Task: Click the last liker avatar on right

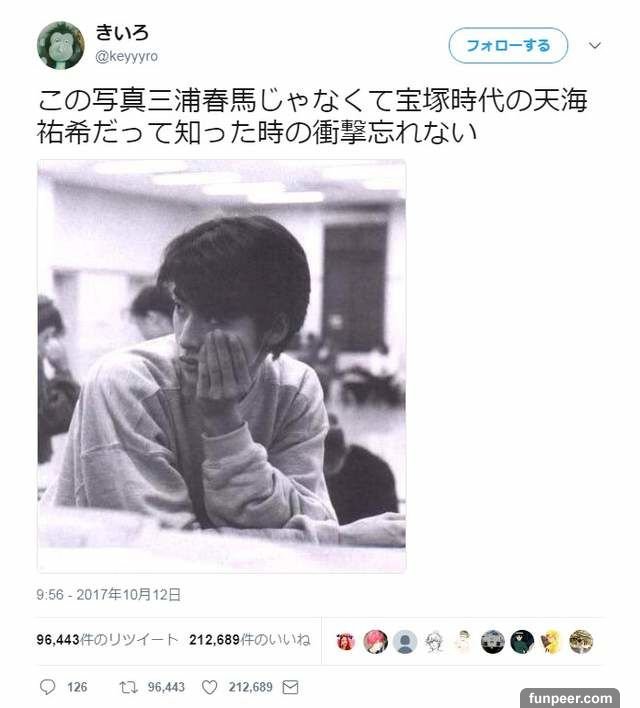Action: (581, 642)
